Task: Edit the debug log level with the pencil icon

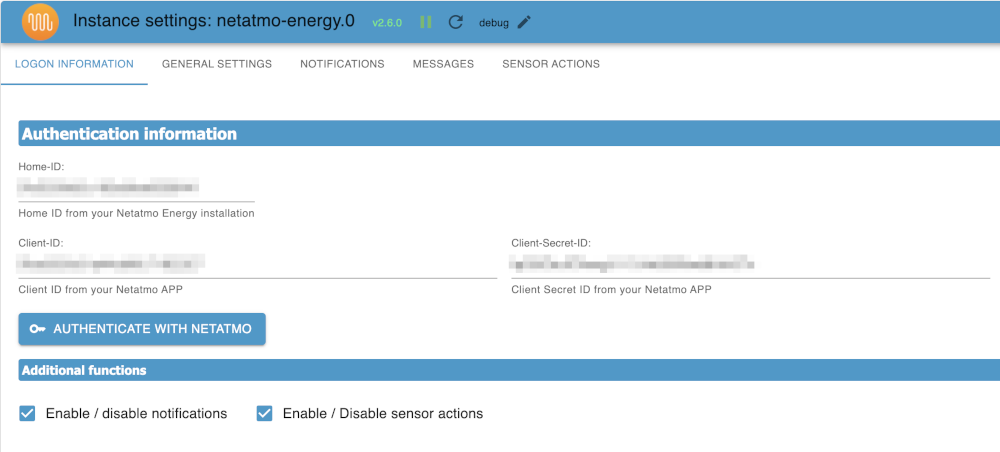Action: tap(524, 22)
